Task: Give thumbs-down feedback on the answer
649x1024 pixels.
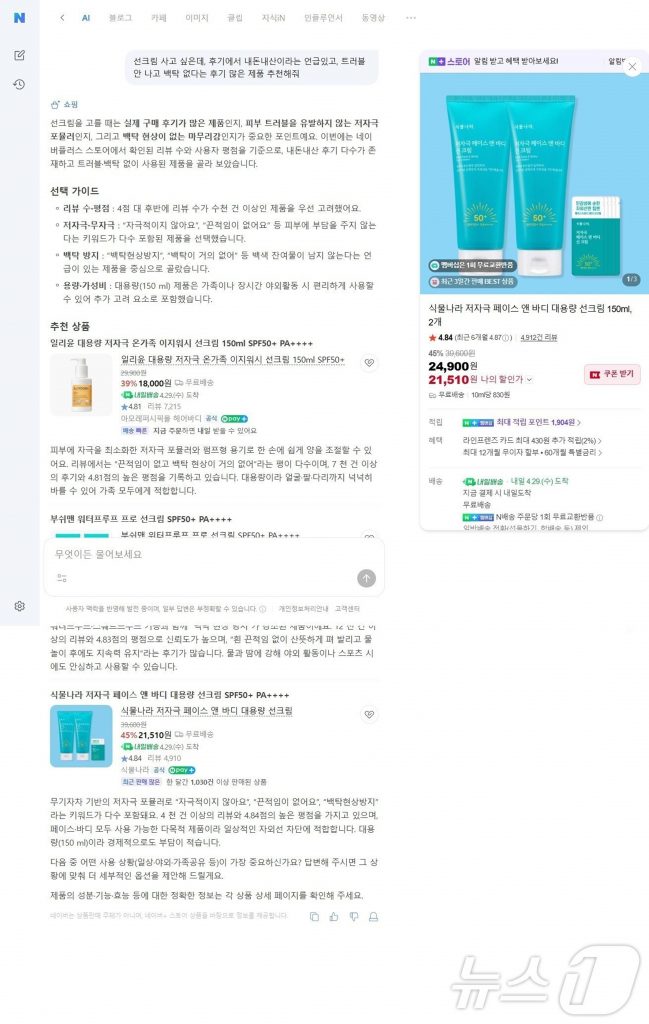Action: coord(354,917)
